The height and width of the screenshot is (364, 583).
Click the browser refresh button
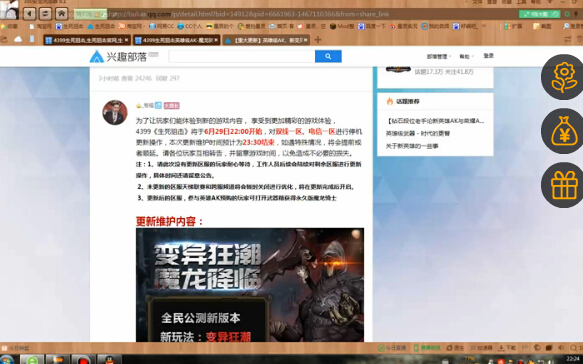click(x=45, y=14)
